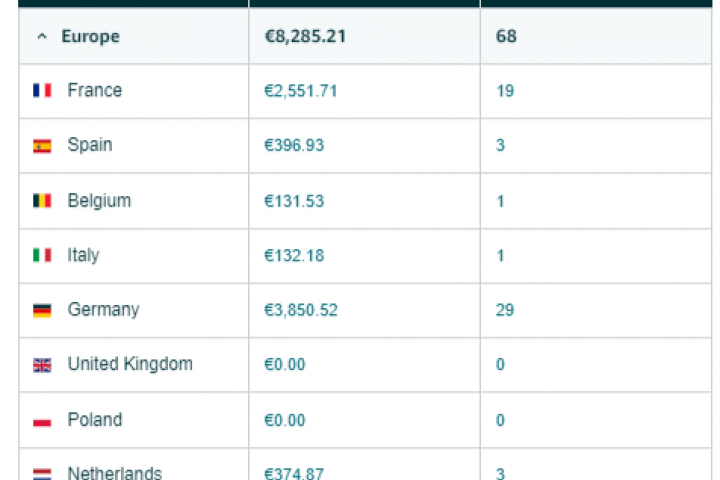Screen dimensions: 720x480
Task: Click the France flag icon
Action: [x=42, y=91]
